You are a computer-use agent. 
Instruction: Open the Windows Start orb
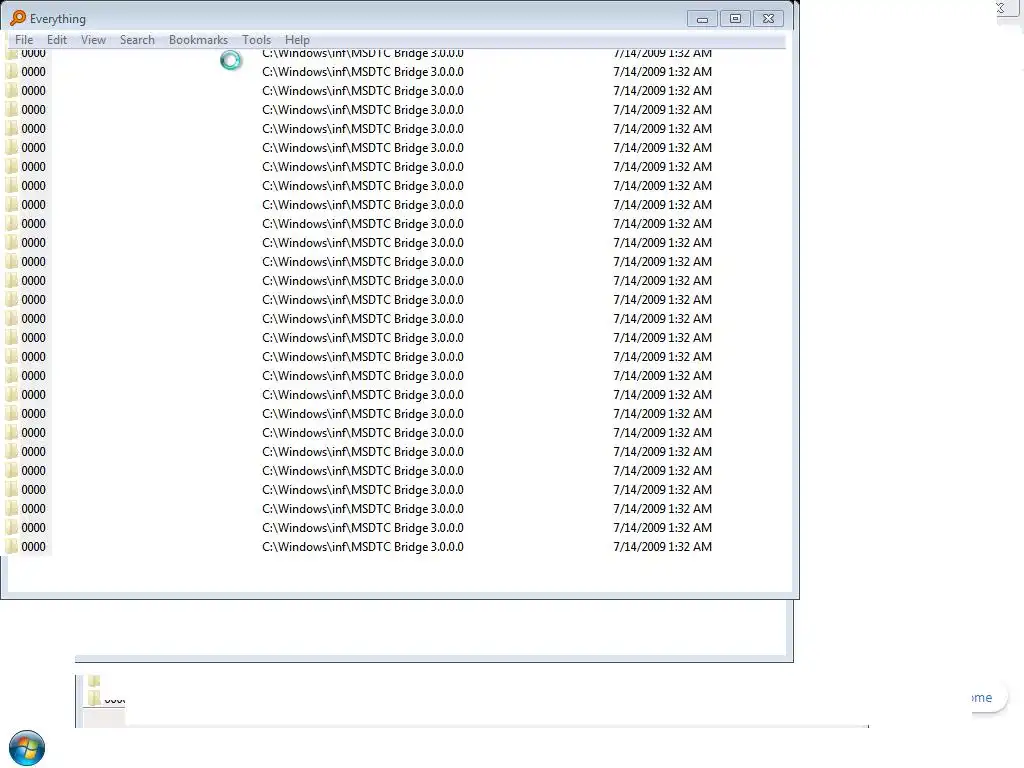click(27, 748)
